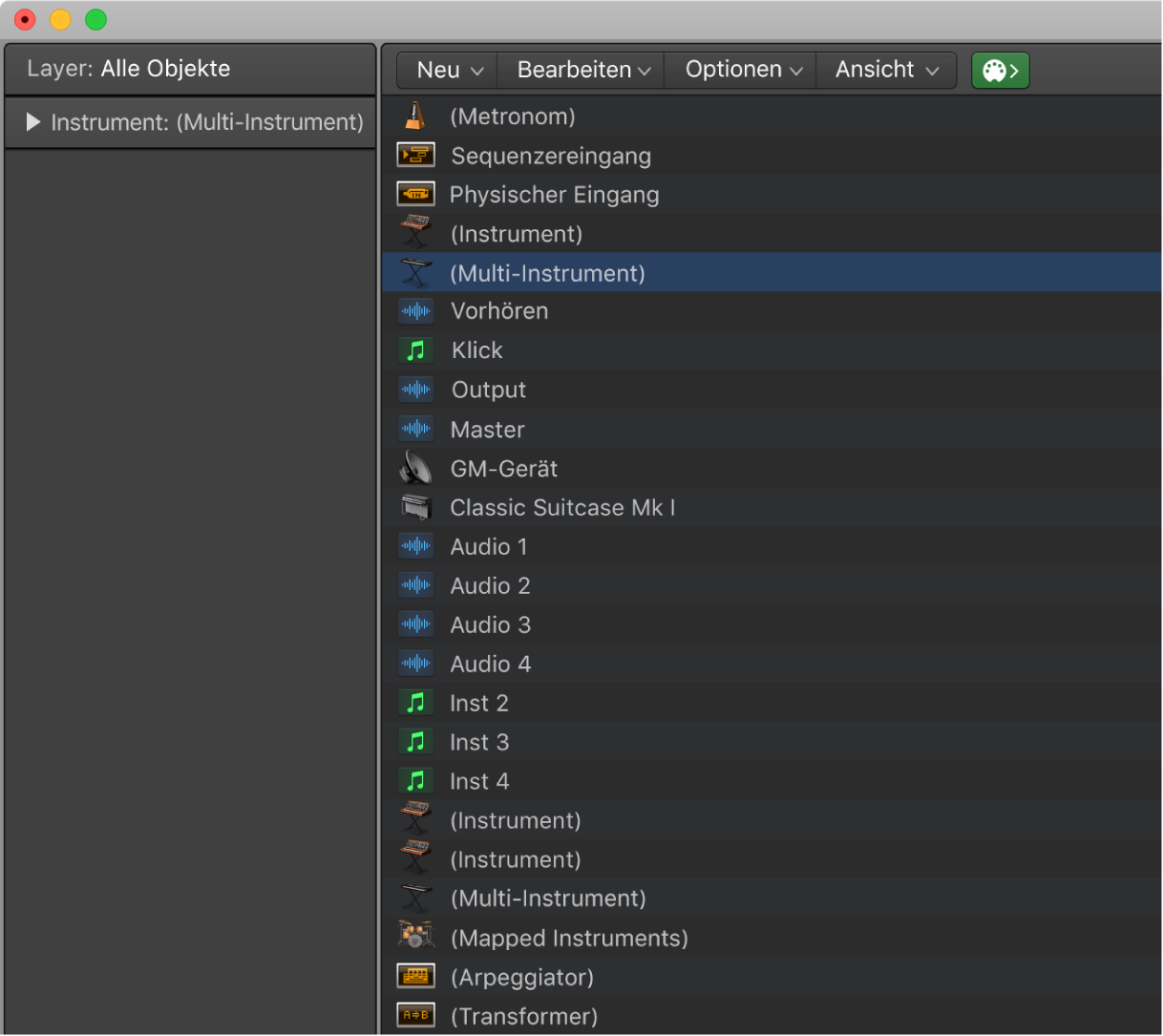Open the Optionen menu
The height and width of the screenshot is (1036, 1163).
tap(743, 71)
